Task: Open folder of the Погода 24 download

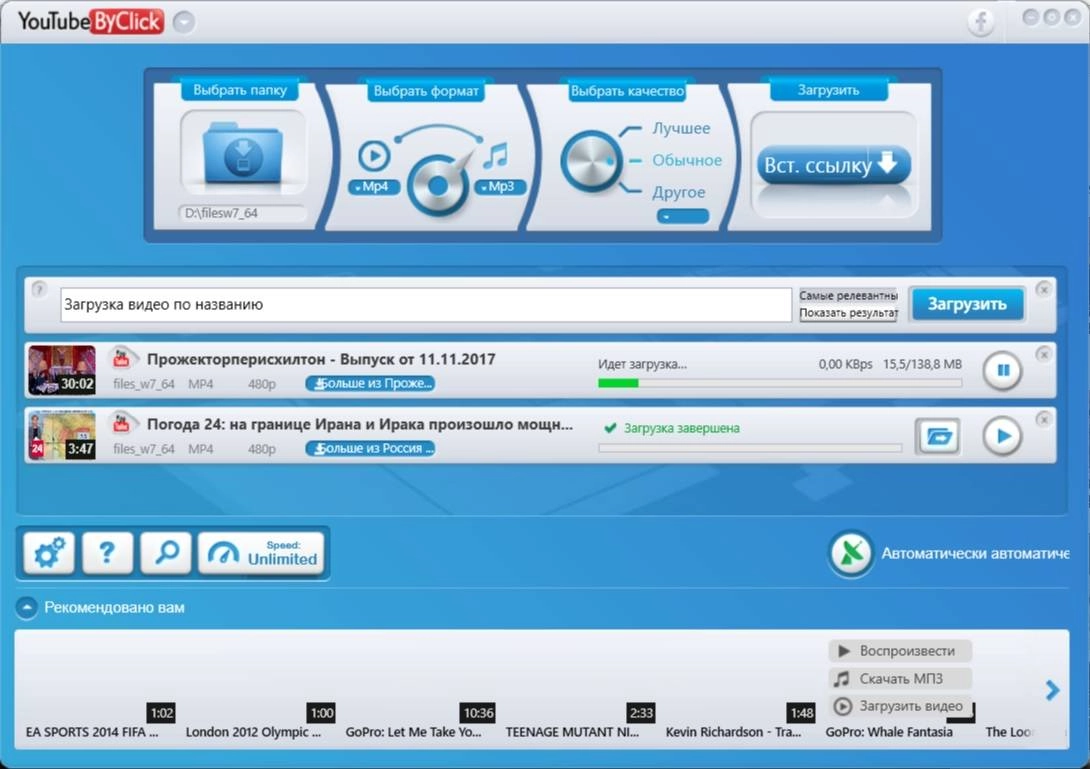Action: click(x=938, y=437)
